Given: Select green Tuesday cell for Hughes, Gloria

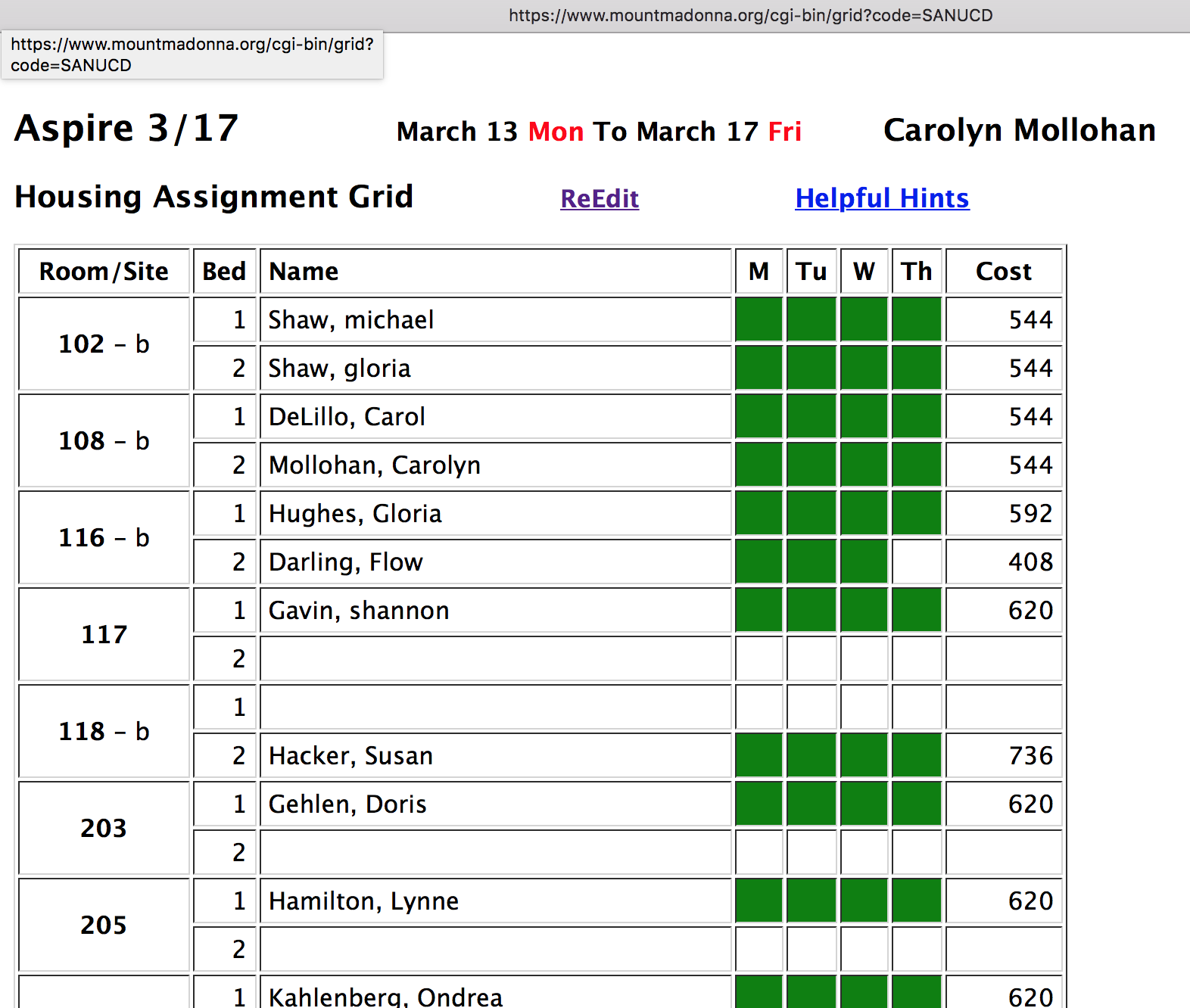Looking at the screenshot, I should [x=812, y=513].
